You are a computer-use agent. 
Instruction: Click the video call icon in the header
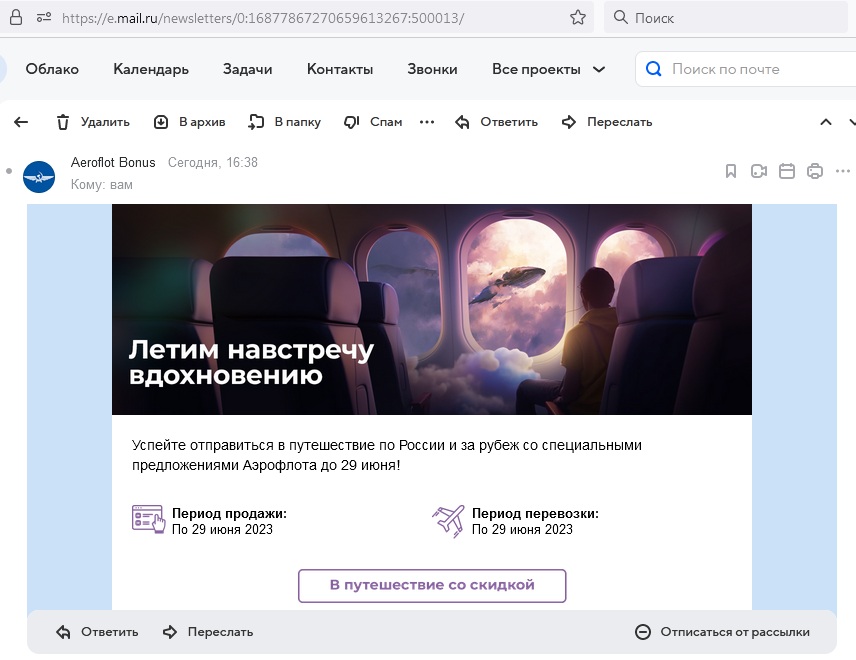pyautogui.click(x=759, y=171)
